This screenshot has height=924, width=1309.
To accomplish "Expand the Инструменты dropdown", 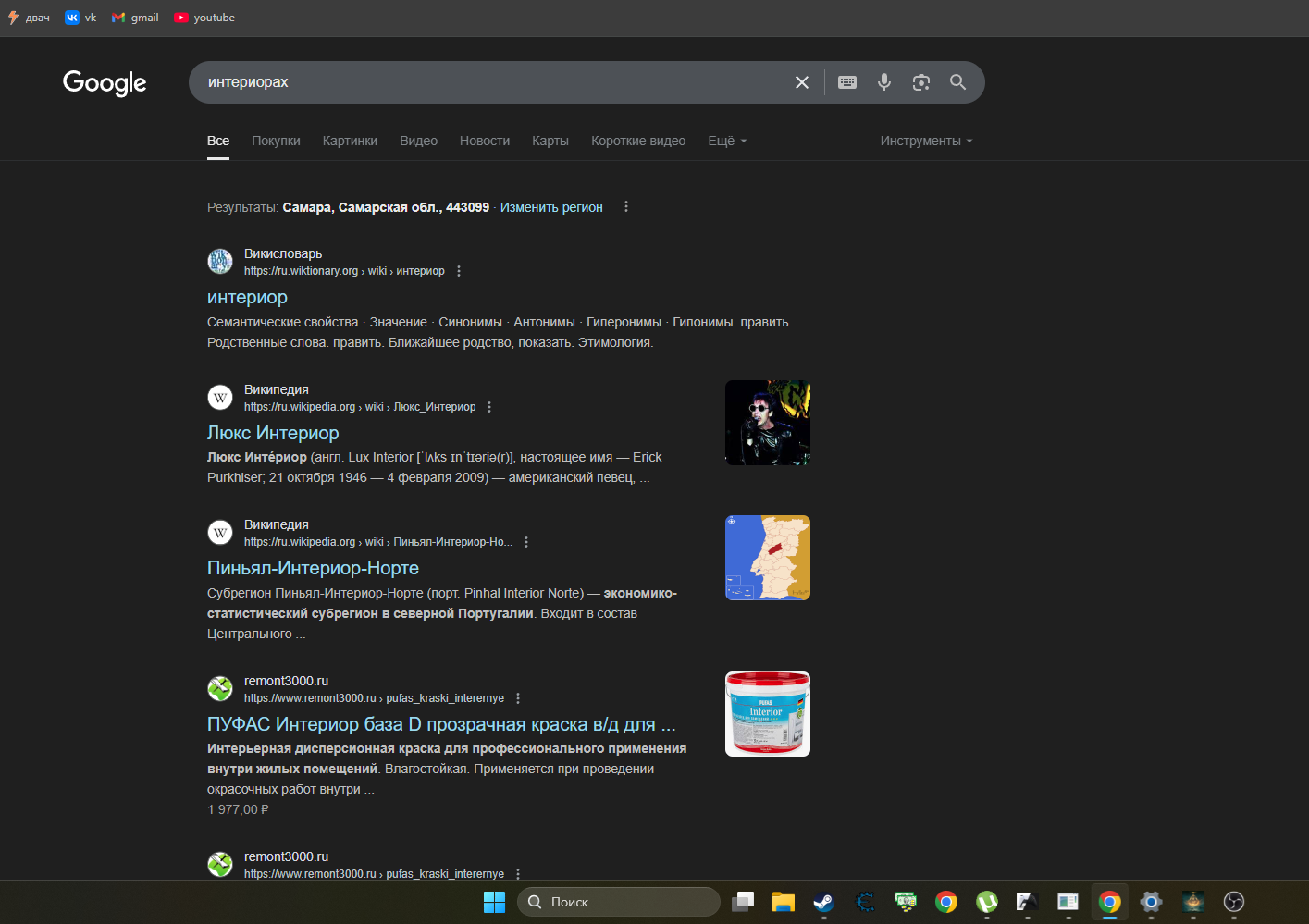I will 926,141.
